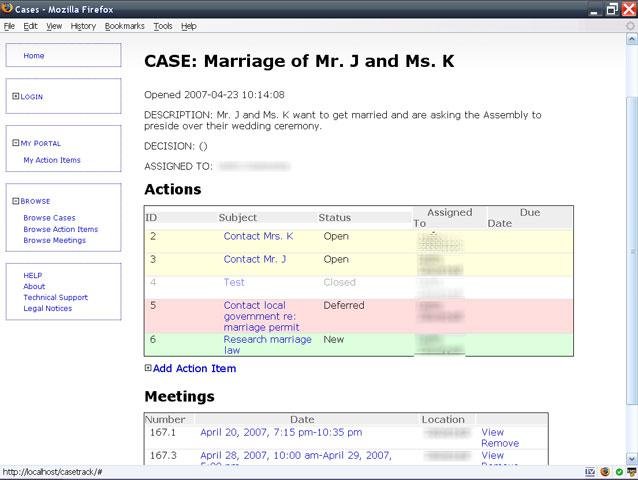This screenshot has width=638, height=480.
Task: Click the black and gold status bar icon
Action: pyautogui.click(x=631, y=472)
